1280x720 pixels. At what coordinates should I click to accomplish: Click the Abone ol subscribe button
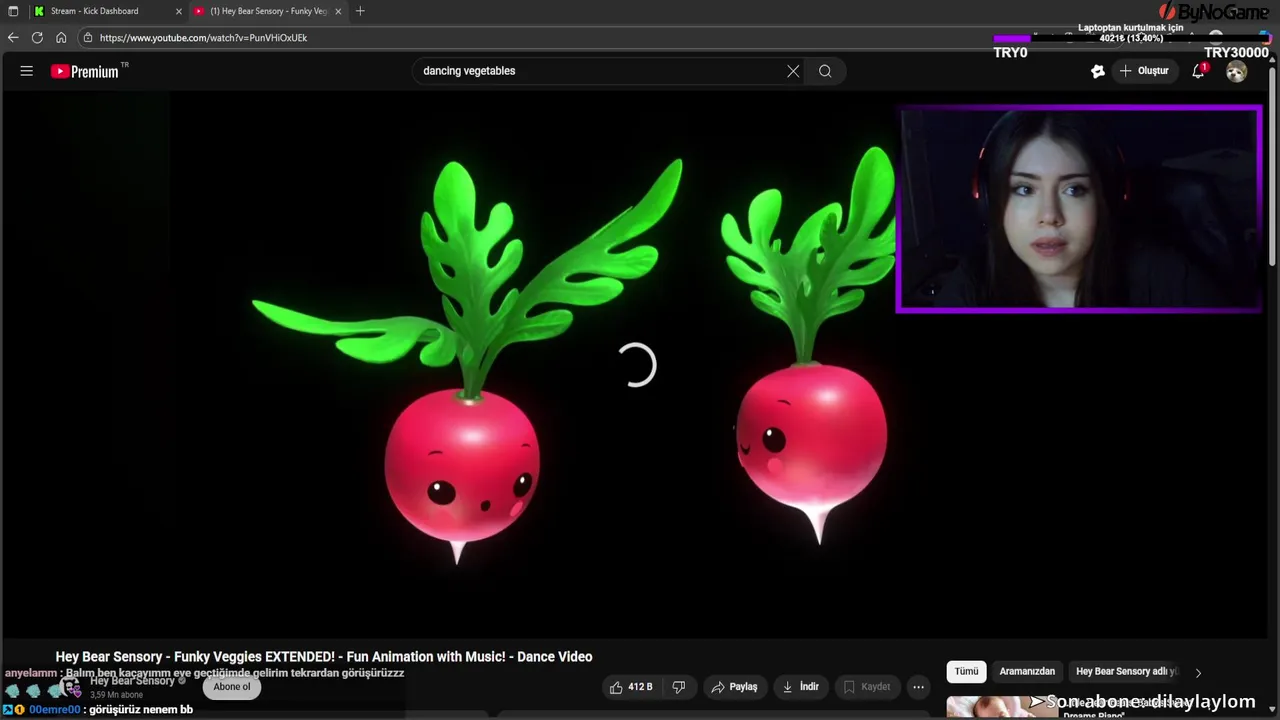(232, 687)
